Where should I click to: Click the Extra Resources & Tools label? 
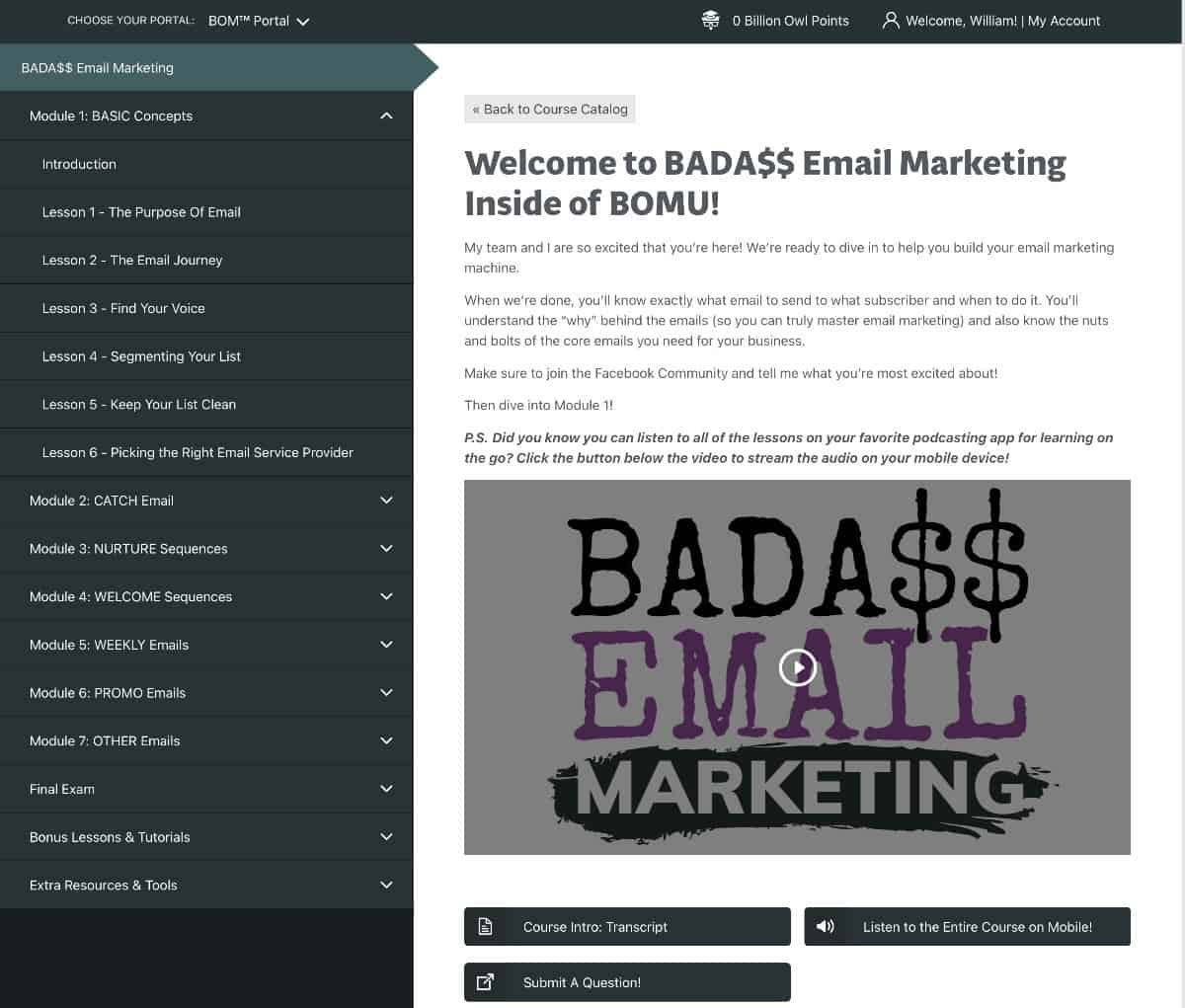point(104,885)
